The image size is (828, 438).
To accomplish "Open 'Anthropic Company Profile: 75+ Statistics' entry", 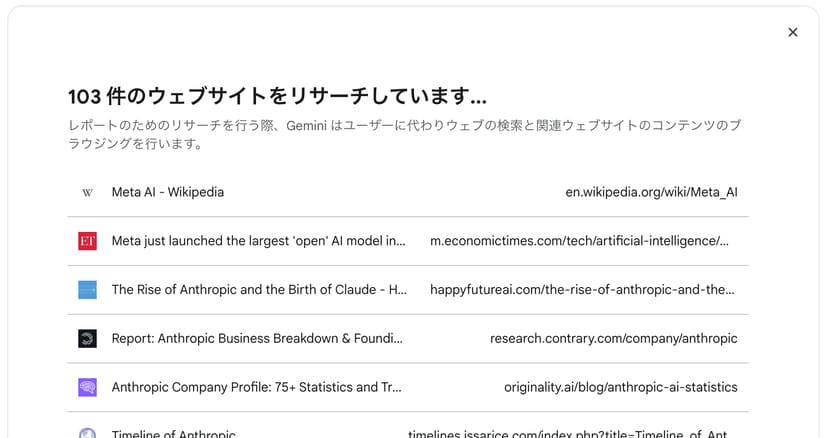I will (x=258, y=387).
